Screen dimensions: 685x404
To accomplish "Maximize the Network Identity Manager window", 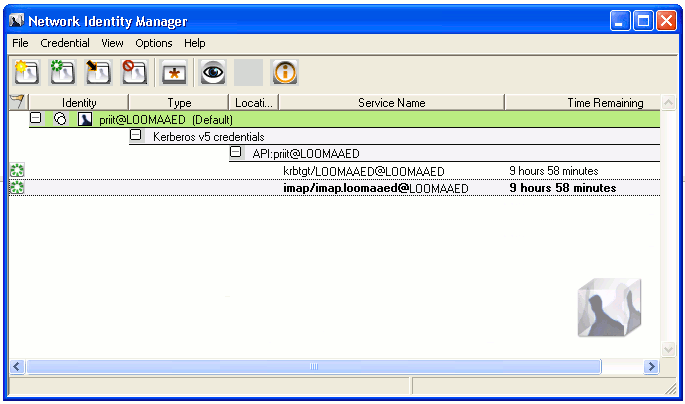I will tap(643, 21).
